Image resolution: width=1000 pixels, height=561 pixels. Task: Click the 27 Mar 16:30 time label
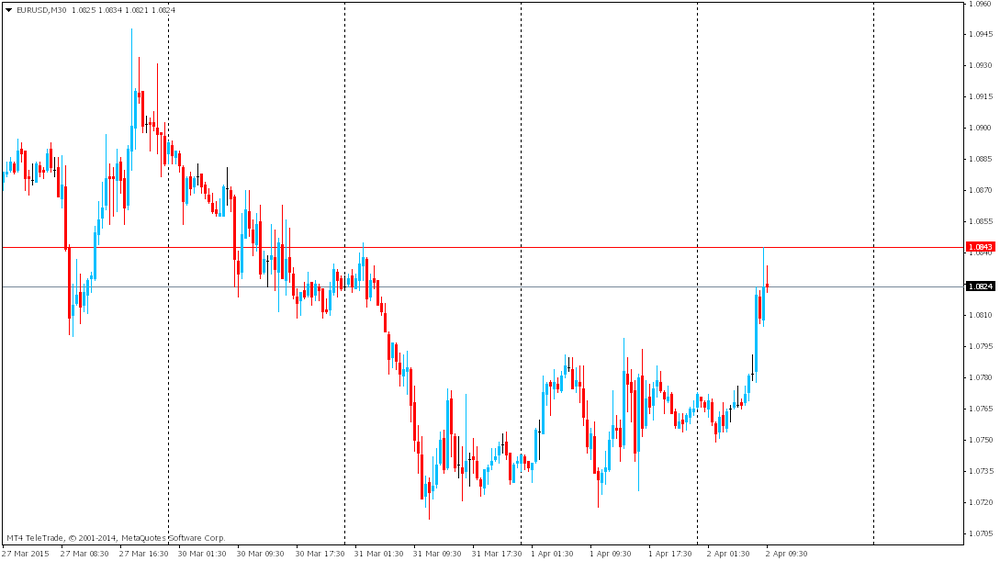tap(143, 553)
